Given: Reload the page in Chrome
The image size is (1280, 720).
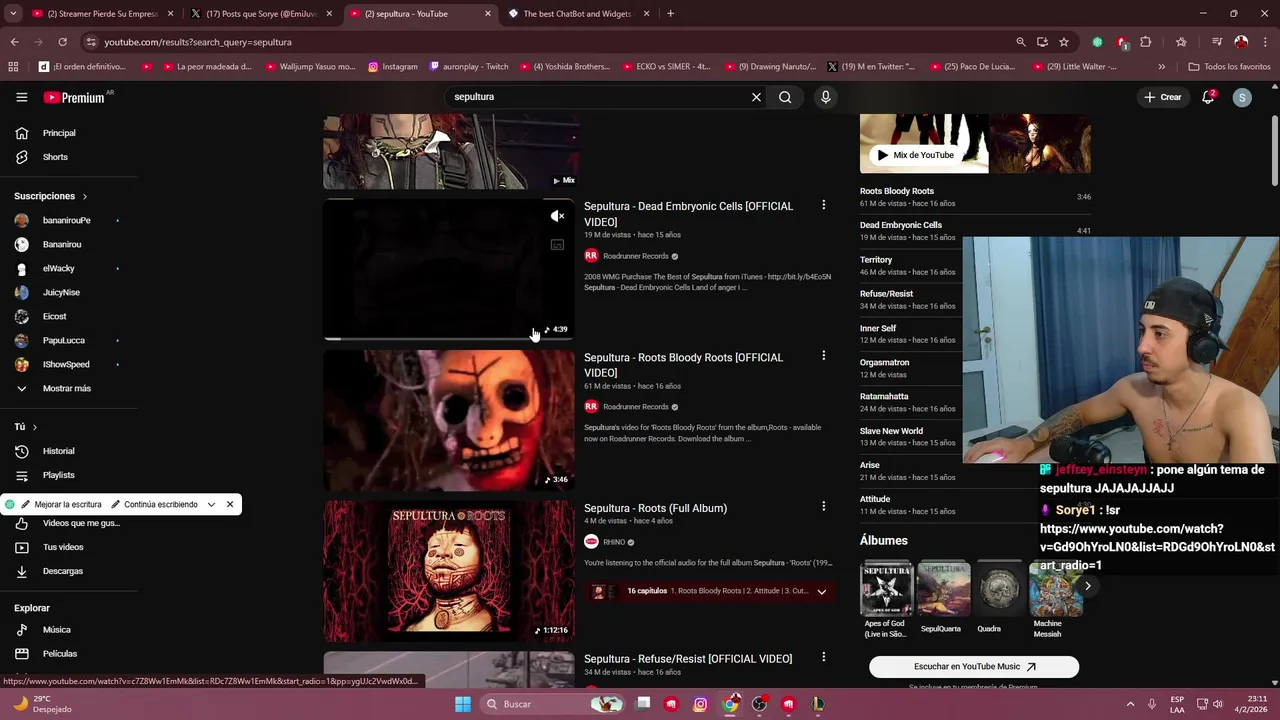Looking at the screenshot, I should click(62, 42).
